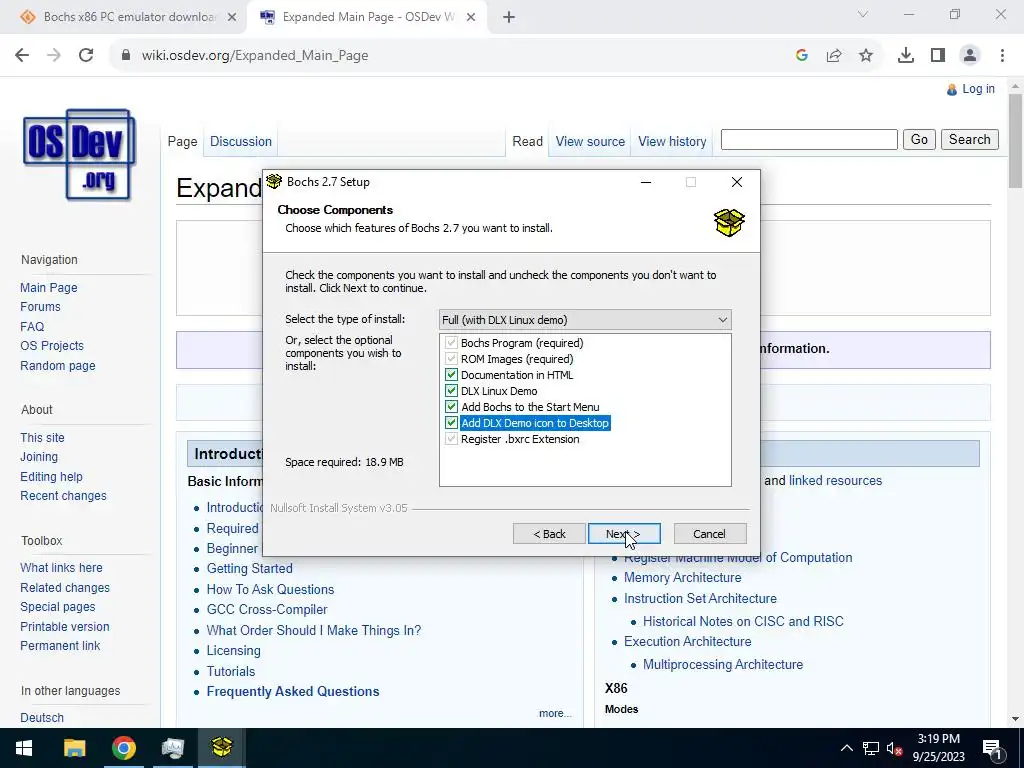Open OS Projects sidebar link
Viewport: 1024px width, 768px height.
(x=52, y=345)
